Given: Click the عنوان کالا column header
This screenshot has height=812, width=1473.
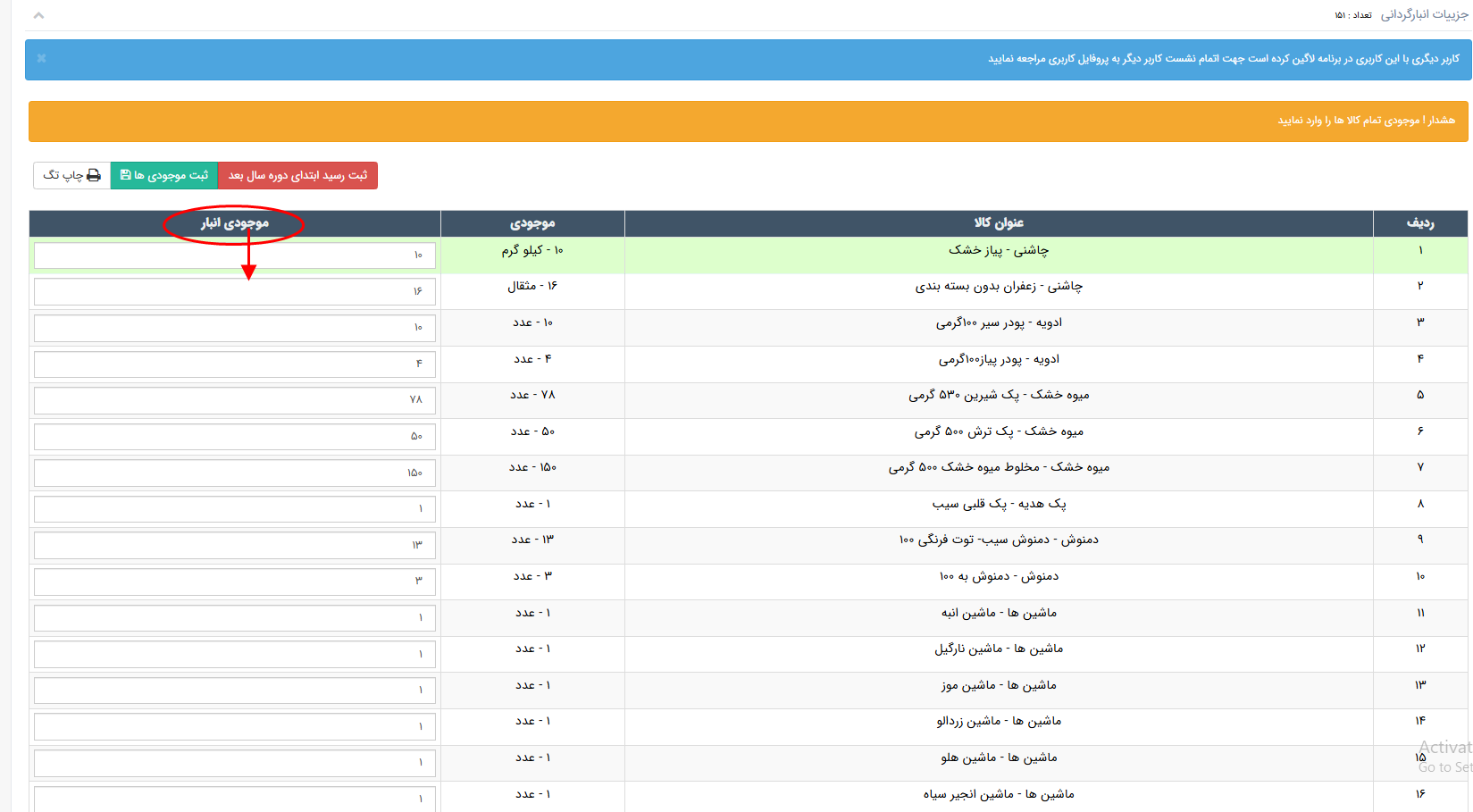Looking at the screenshot, I should coord(998,223).
